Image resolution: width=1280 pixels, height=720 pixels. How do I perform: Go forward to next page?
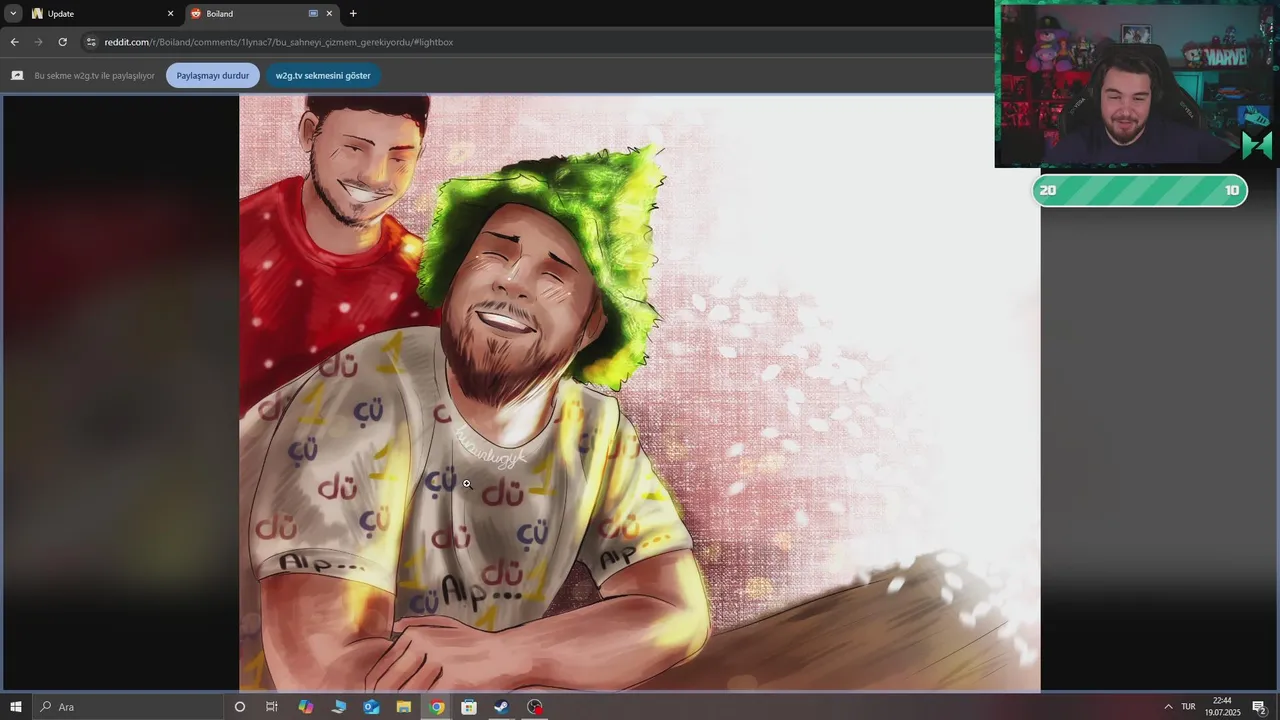[38, 42]
